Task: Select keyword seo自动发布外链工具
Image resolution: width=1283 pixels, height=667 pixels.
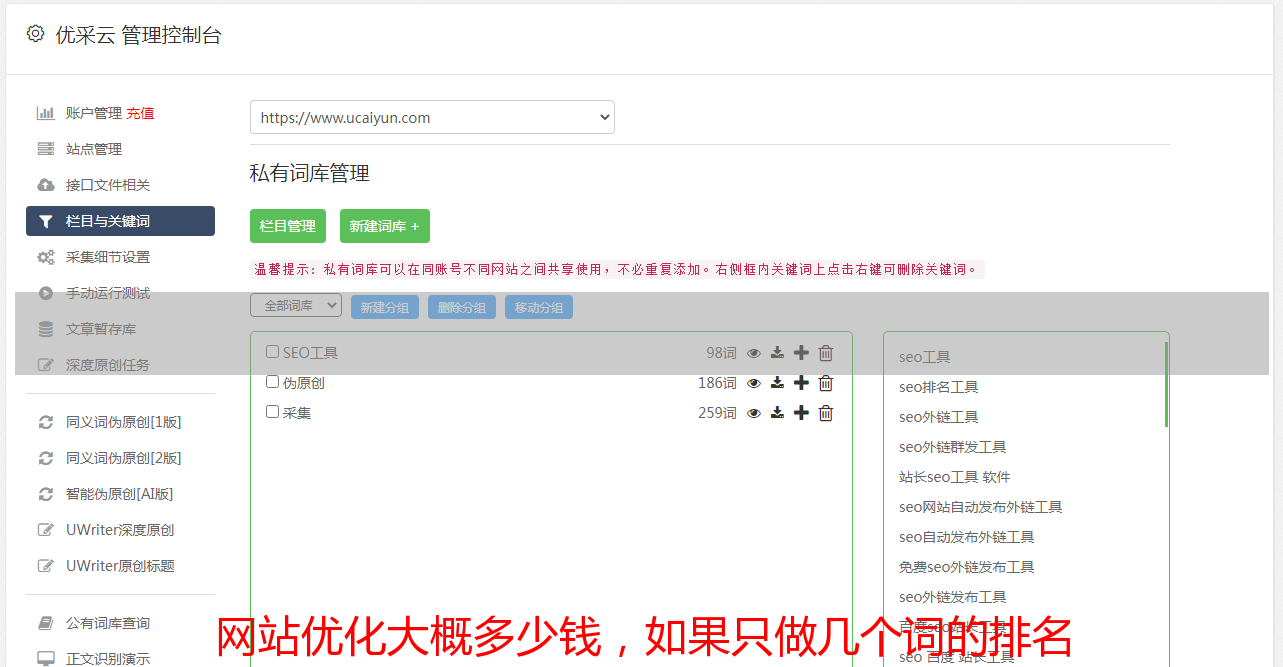Action: [966, 537]
